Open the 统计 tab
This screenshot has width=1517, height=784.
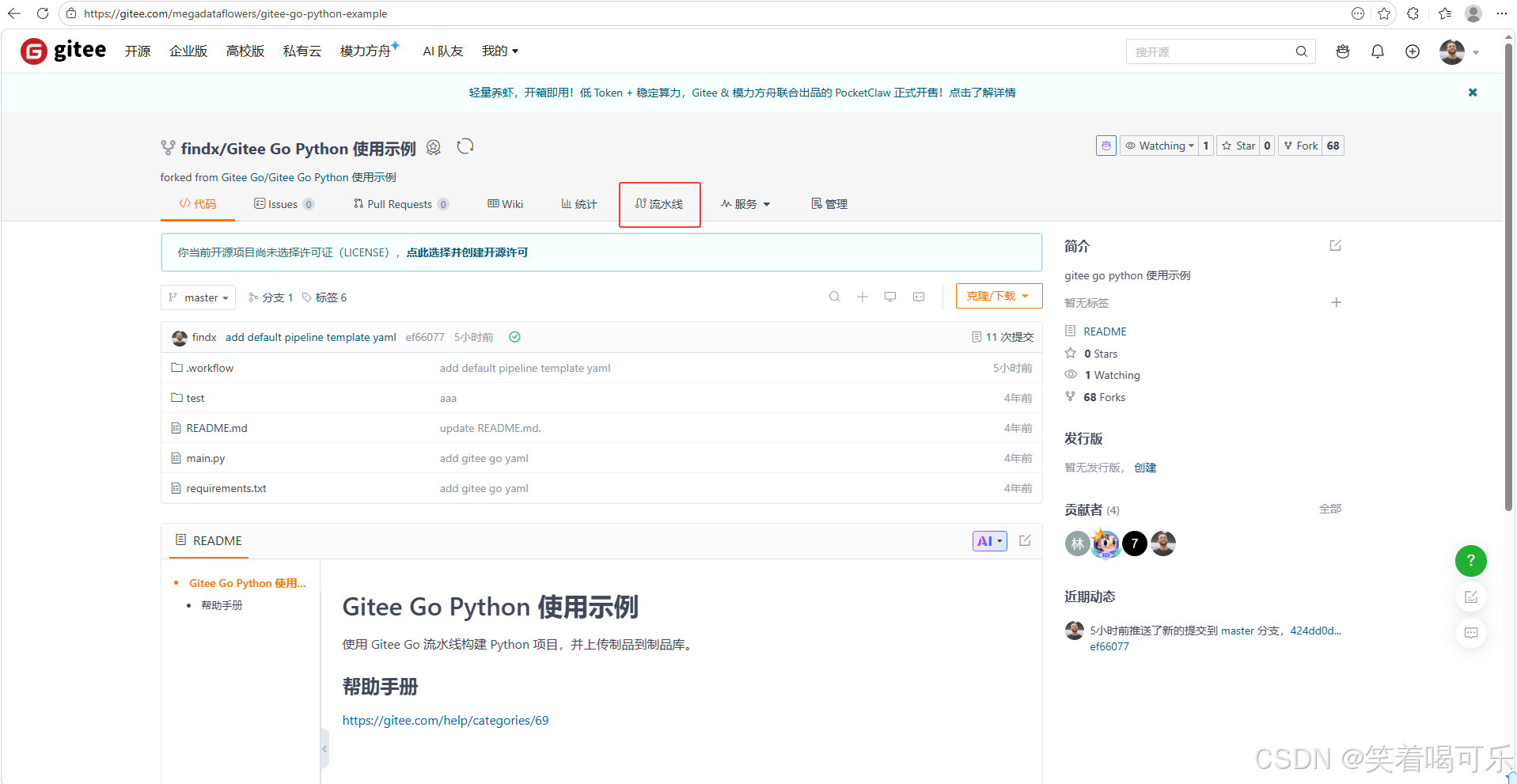coord(579,204)
